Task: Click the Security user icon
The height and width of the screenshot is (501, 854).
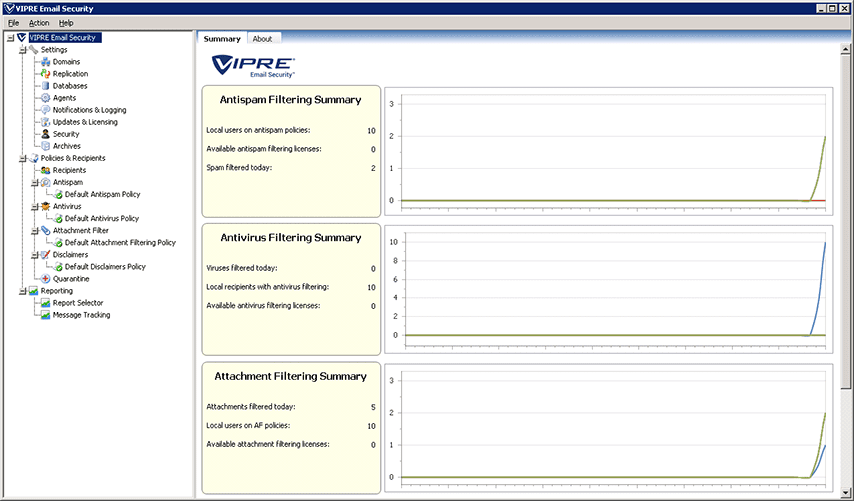Action: [x=45, y=134]
